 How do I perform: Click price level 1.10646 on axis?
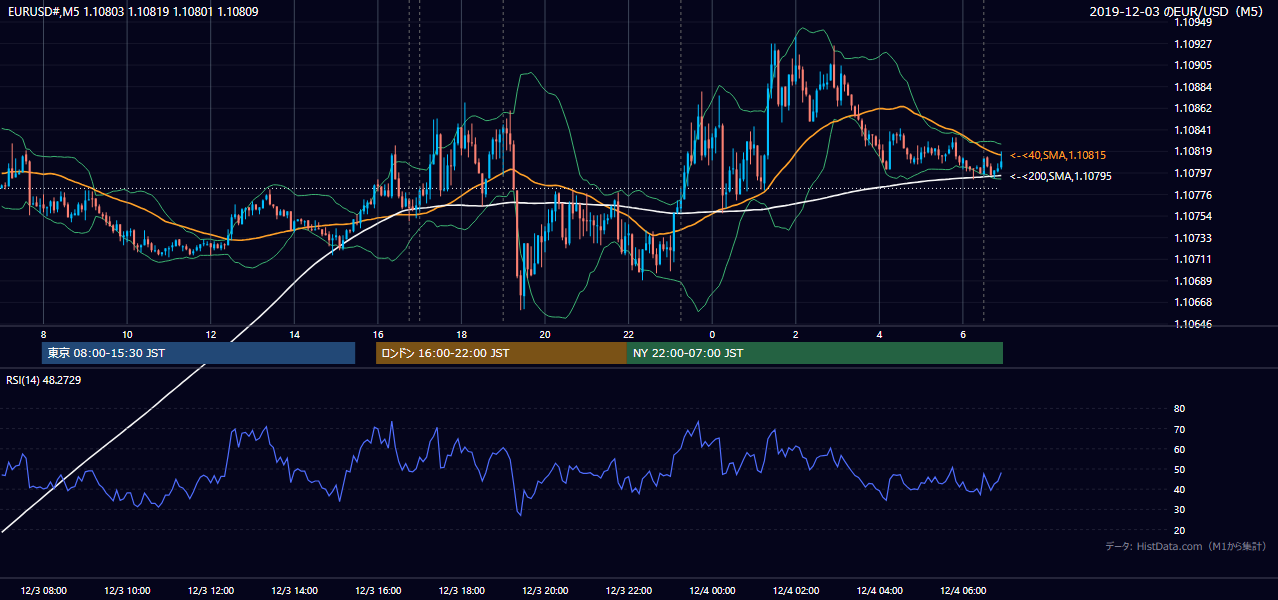(x=1192, y=324)
